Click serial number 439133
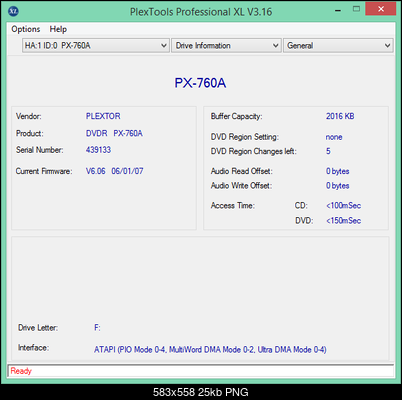402x400 pixels. (x=98, y=150)
